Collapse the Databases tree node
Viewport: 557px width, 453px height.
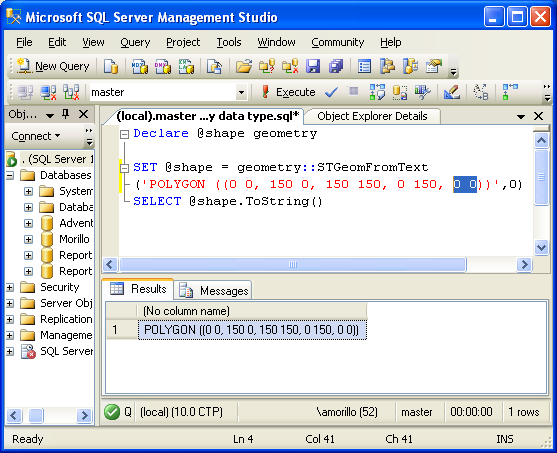click(x=10, y=175)
